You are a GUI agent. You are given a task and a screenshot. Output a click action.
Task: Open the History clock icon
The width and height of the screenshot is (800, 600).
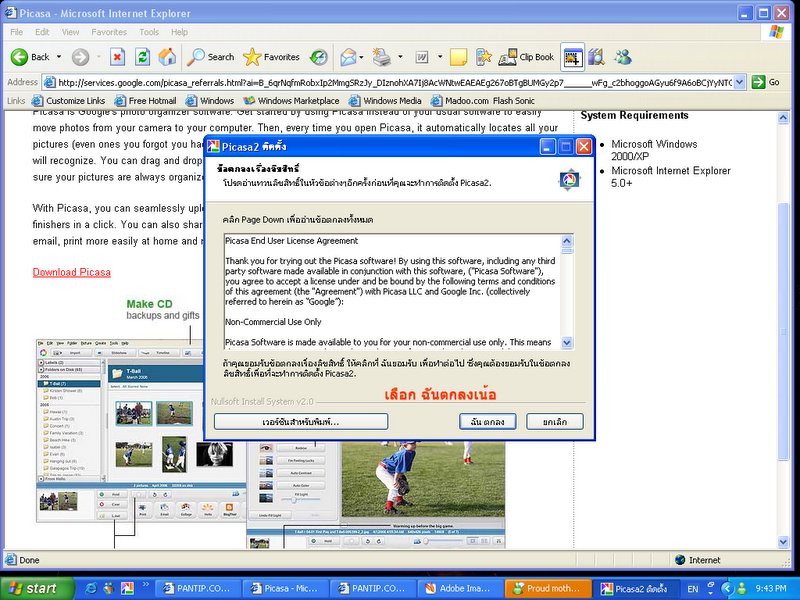click(x=319, y=57)
